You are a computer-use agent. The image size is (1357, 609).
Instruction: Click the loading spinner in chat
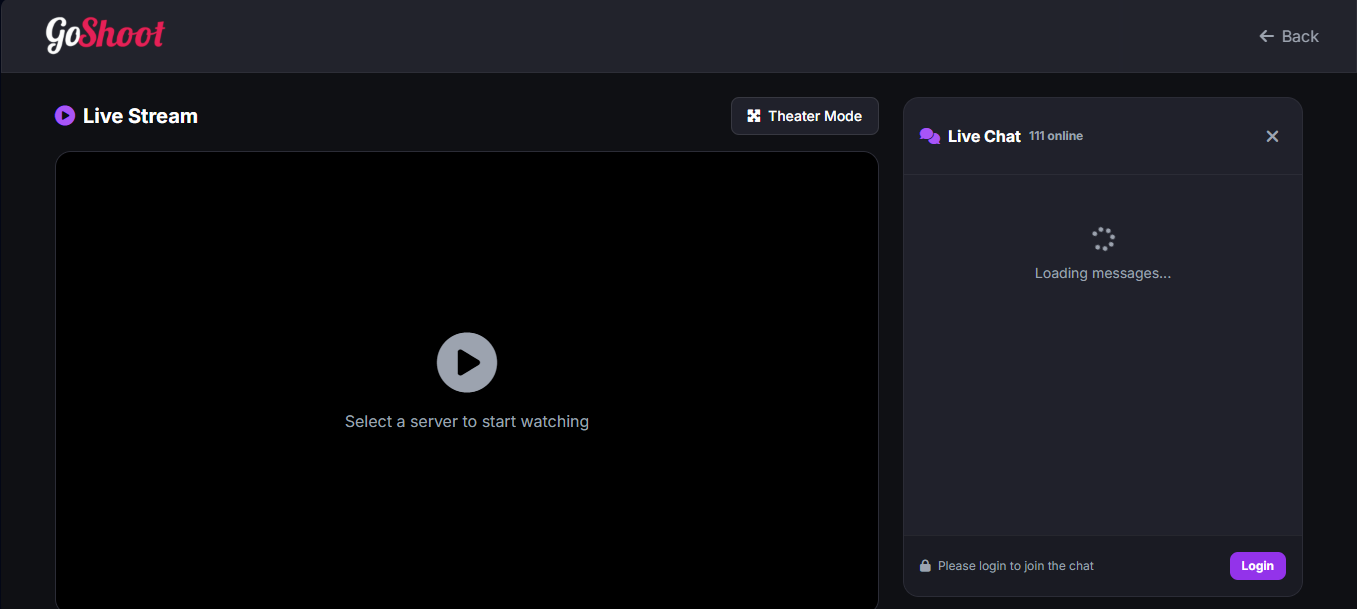(x=1103, y=238)
